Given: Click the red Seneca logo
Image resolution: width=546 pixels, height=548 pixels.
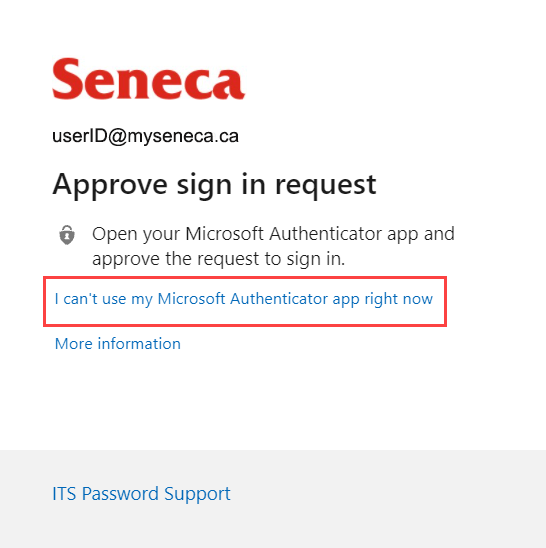Looking at the screenshot, I should pyautogui.click(x=149, y=79).
